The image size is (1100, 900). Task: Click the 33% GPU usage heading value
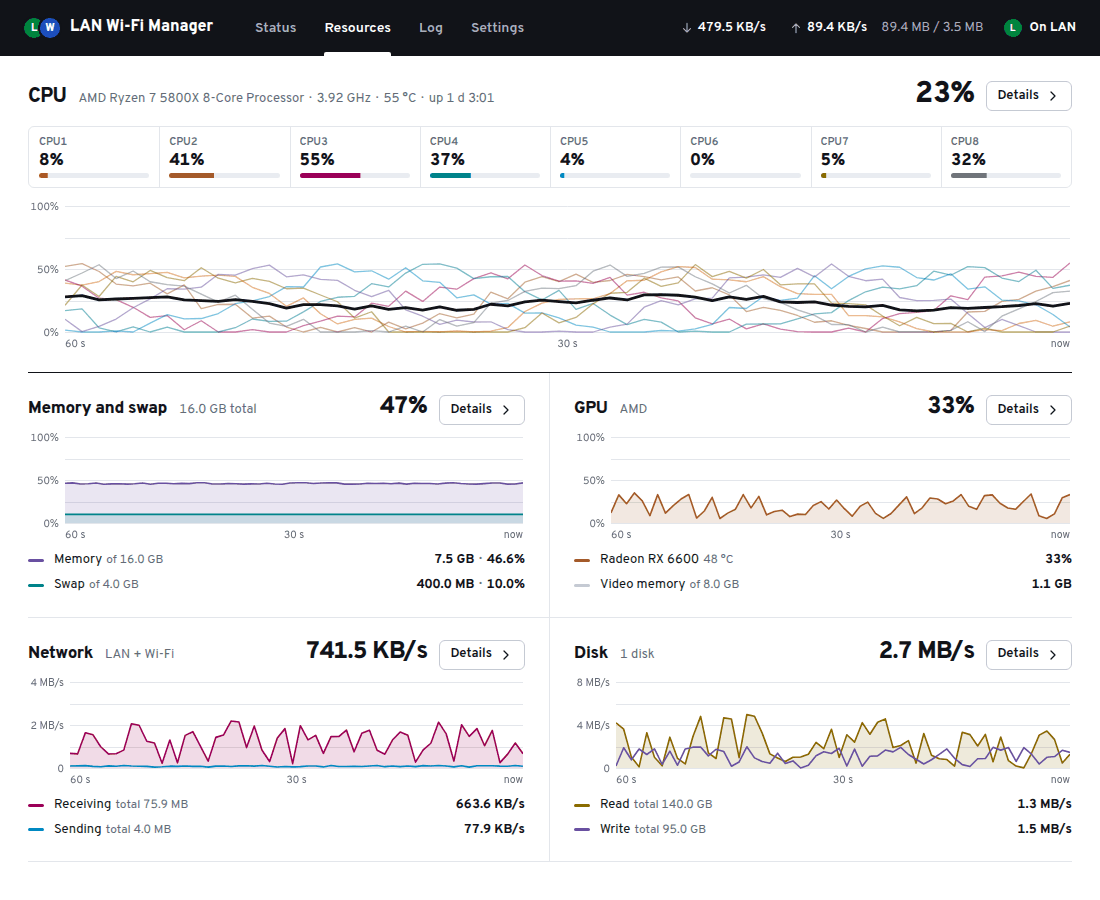951,405
